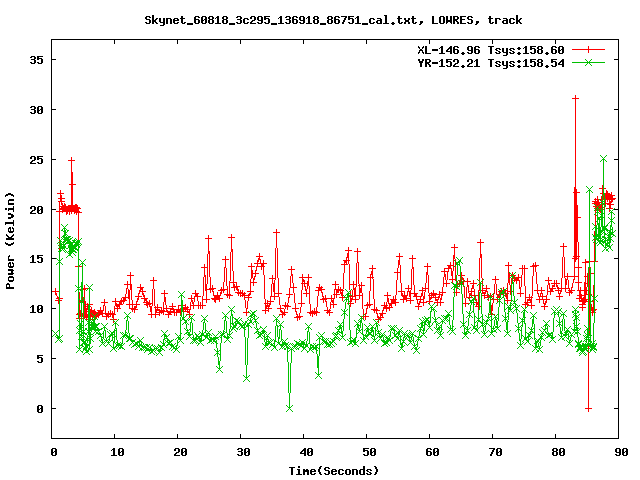
Task: Click the y-axis tick label 30
Action: (x=36, y=110)
